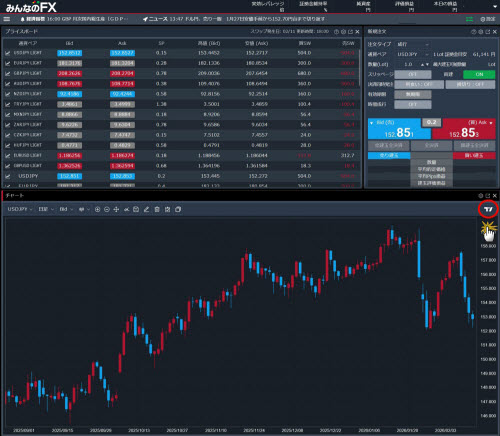
Task: Sell at Bid 152.851 button
Action: 399,129
